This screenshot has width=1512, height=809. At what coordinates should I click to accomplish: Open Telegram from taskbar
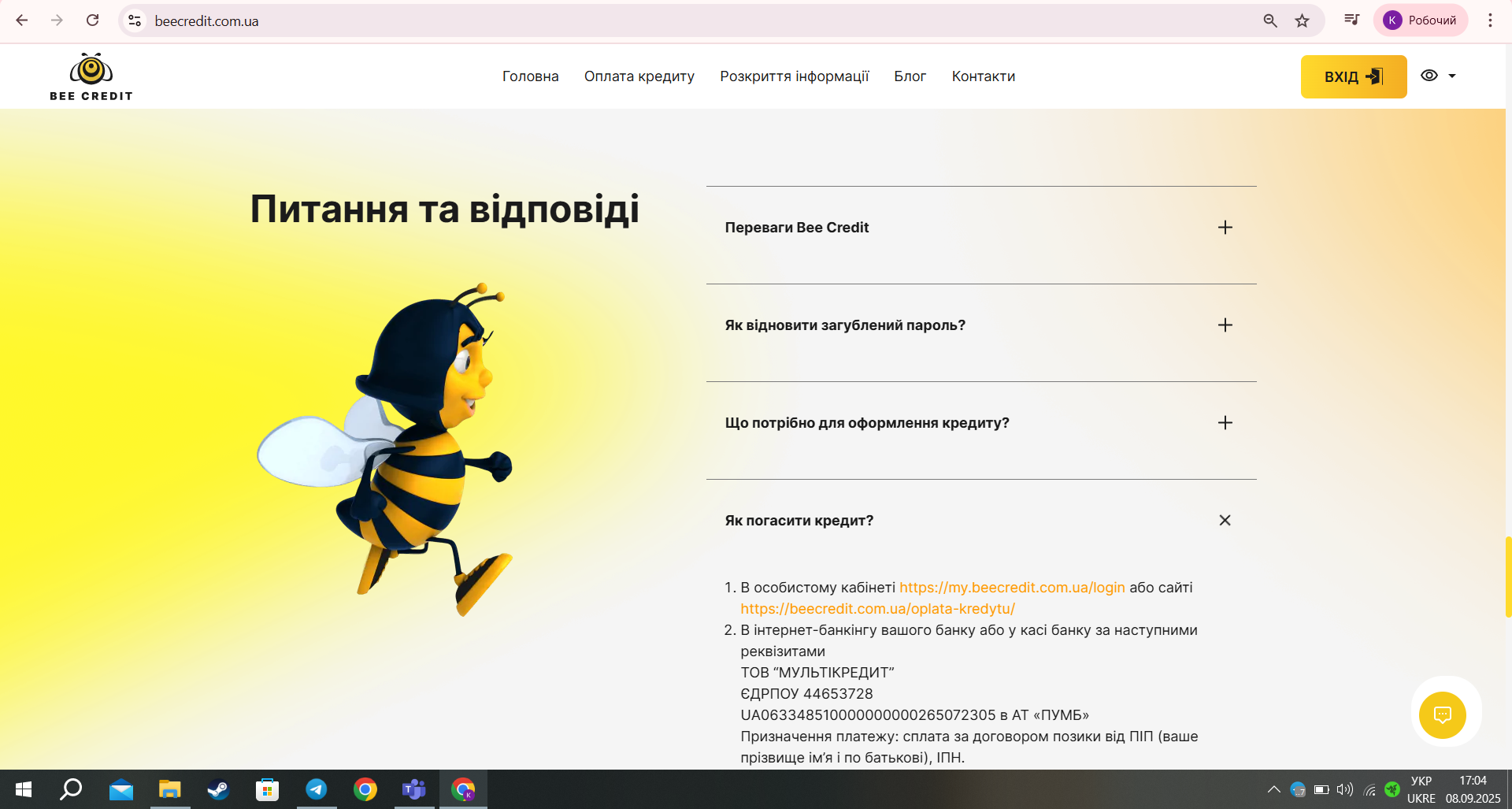point(316,789)
